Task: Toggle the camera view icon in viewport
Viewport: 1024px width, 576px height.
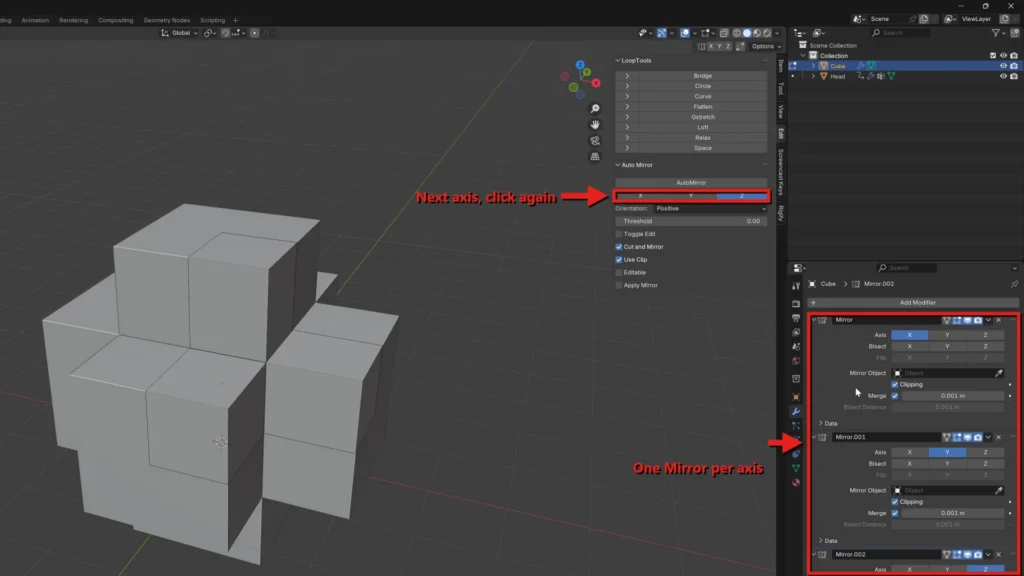Action: pyautogui.click(x=595, y=140)
